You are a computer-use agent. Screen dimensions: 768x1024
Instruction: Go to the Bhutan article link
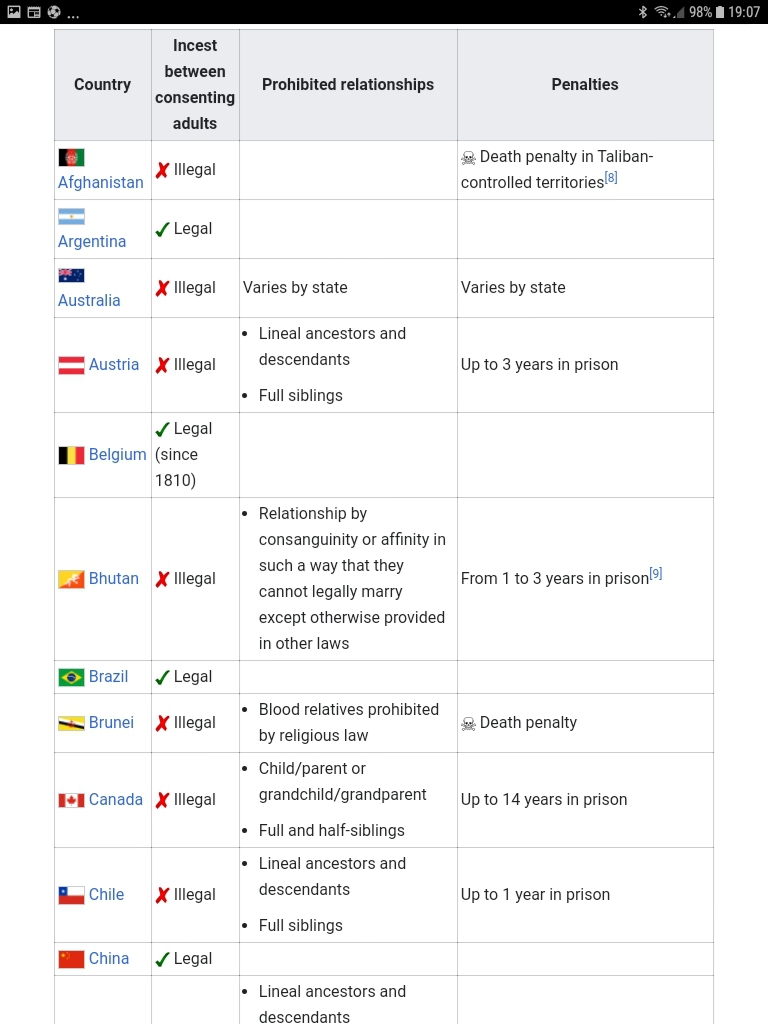point(114,579)
